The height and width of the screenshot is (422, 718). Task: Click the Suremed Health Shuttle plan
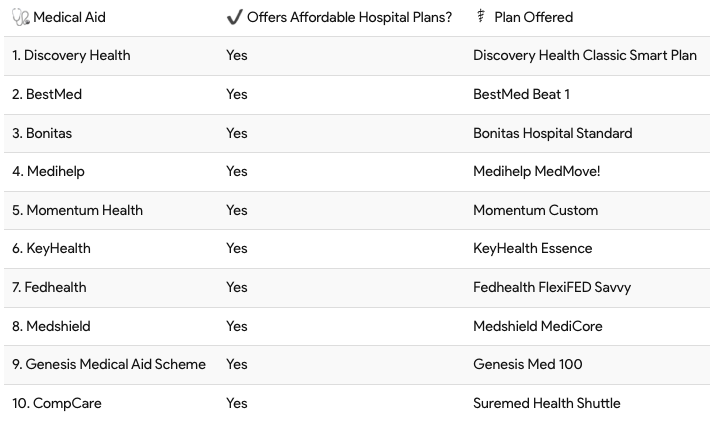[546, 404]
